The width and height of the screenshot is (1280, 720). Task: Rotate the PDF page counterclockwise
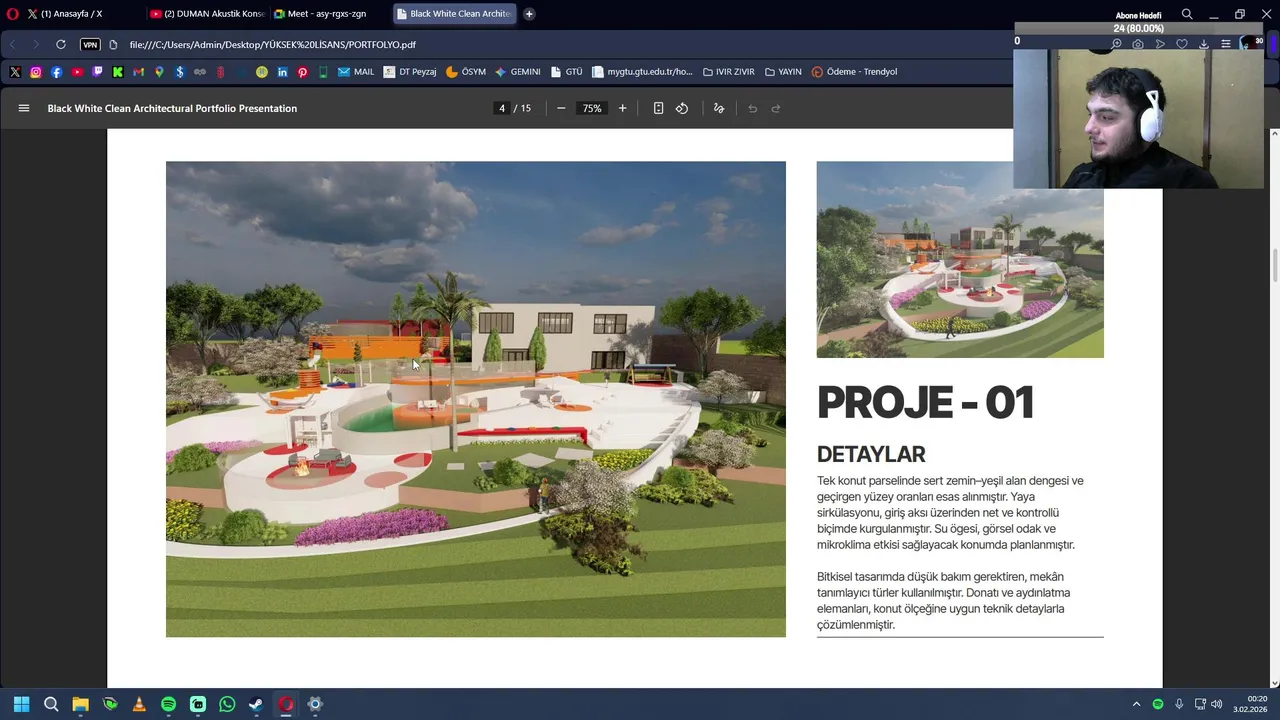[x=682, y=108]
